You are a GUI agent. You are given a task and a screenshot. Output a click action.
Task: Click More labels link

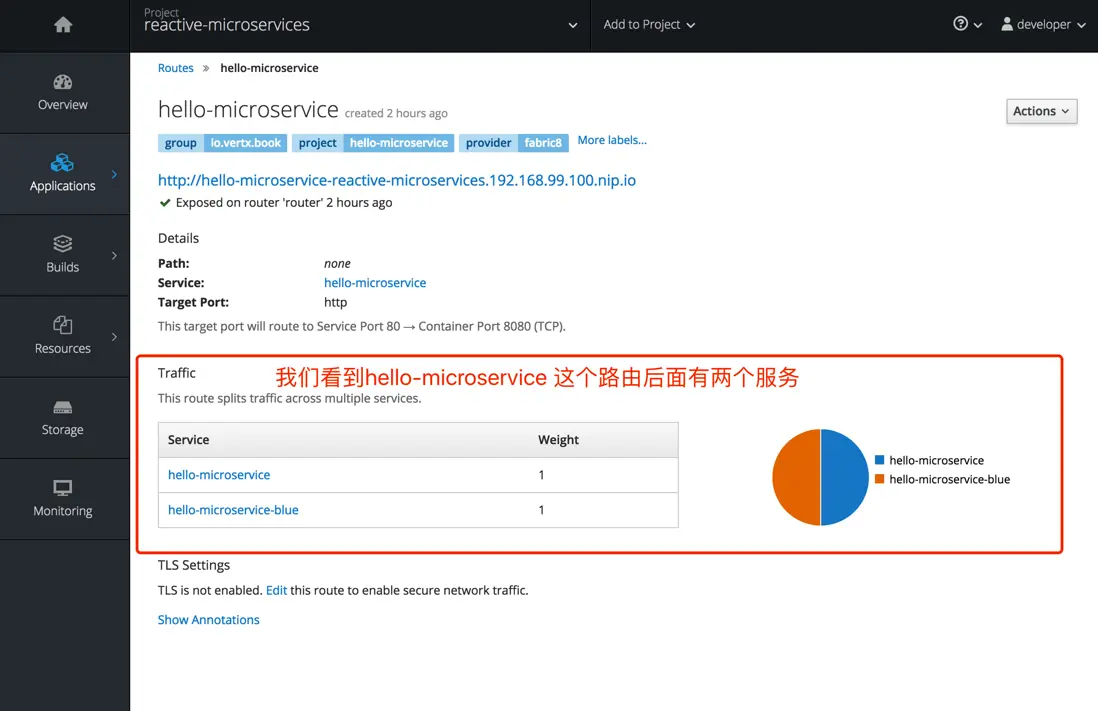[x=612, y=140]
